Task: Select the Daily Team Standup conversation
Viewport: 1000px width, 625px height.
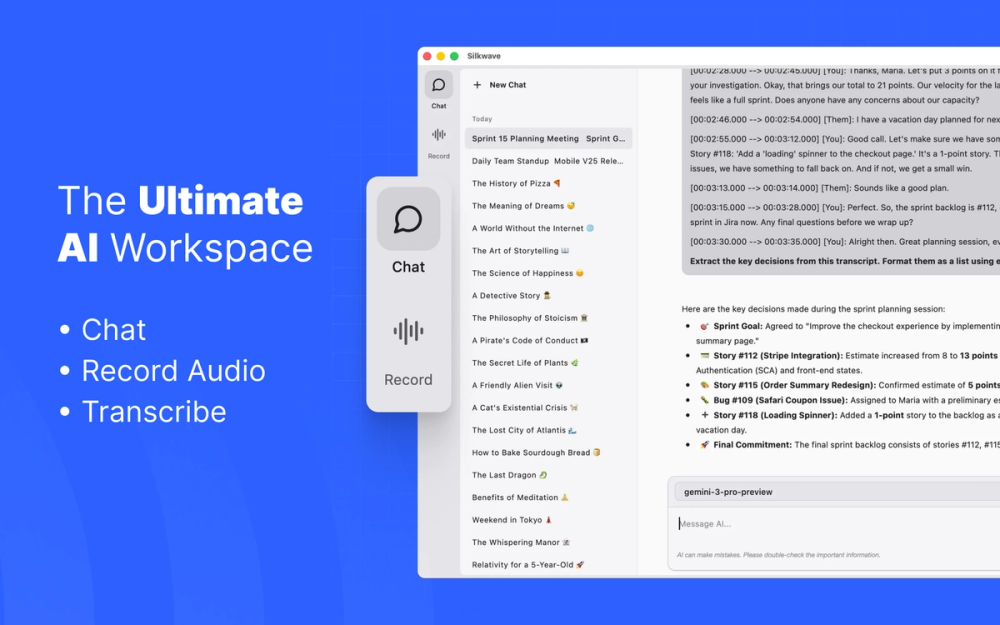Action: [x=548, y=161]
